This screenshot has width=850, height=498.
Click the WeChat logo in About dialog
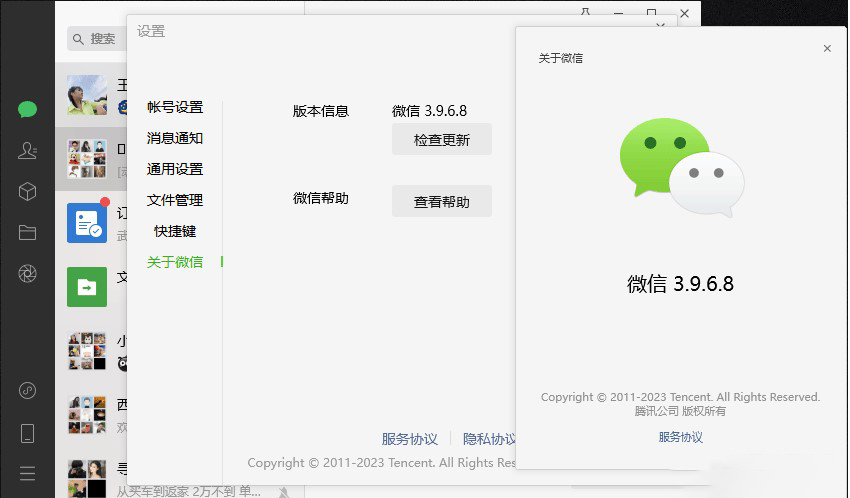(x=682, y=166)
